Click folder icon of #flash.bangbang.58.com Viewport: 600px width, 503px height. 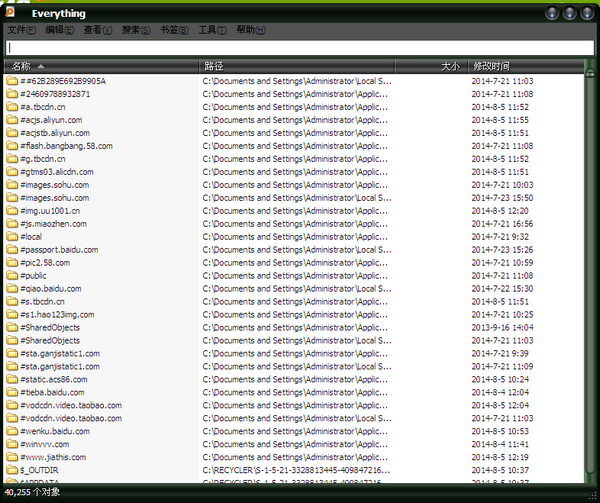tap(12, 146)
